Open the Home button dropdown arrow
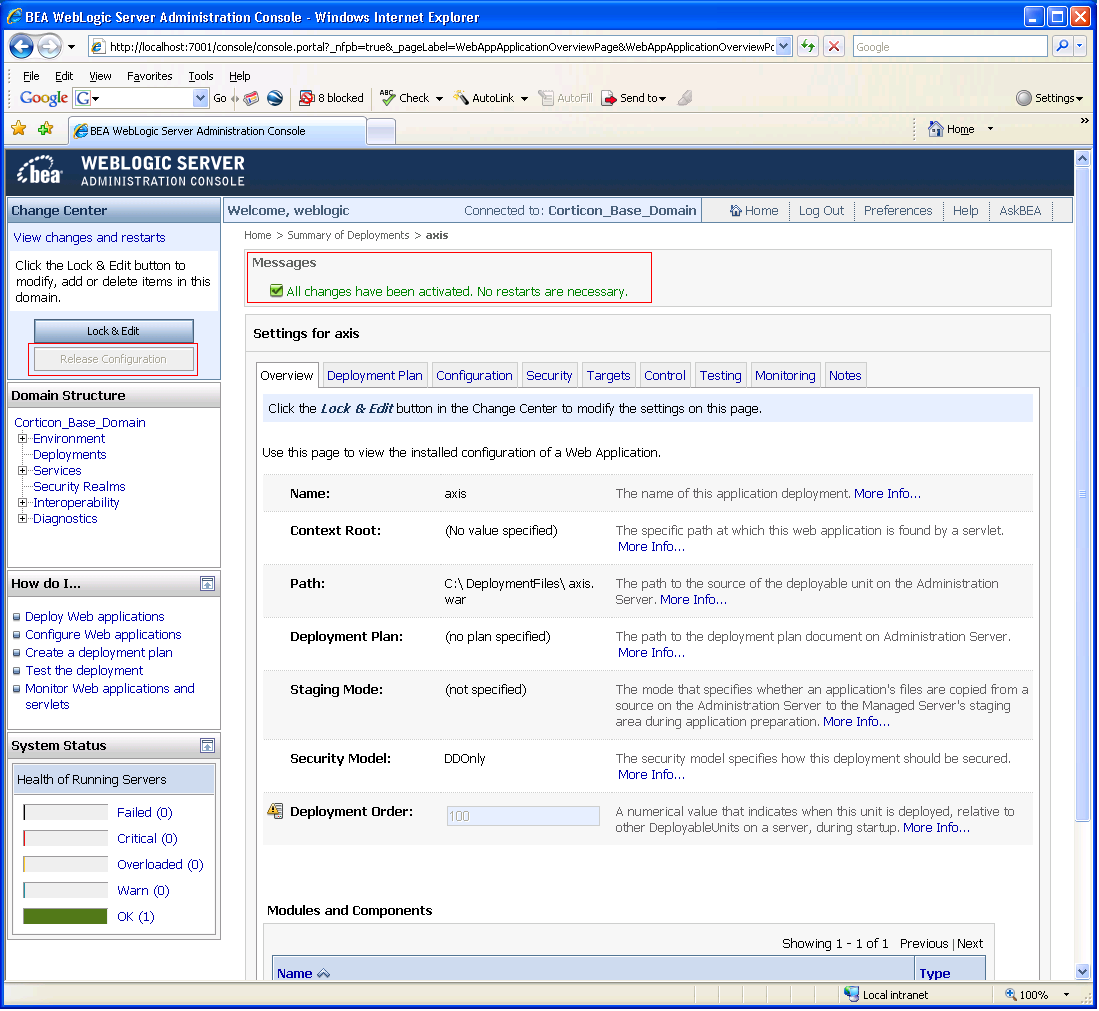Image resolution: width=1099 pixels, height=1011 pixels. pyautogui.click(x=990, y=129)
